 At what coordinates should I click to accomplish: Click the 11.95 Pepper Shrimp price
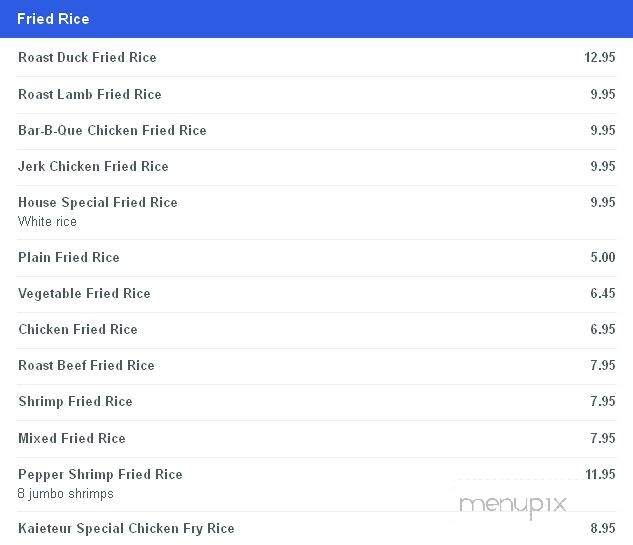click(600, 474)
